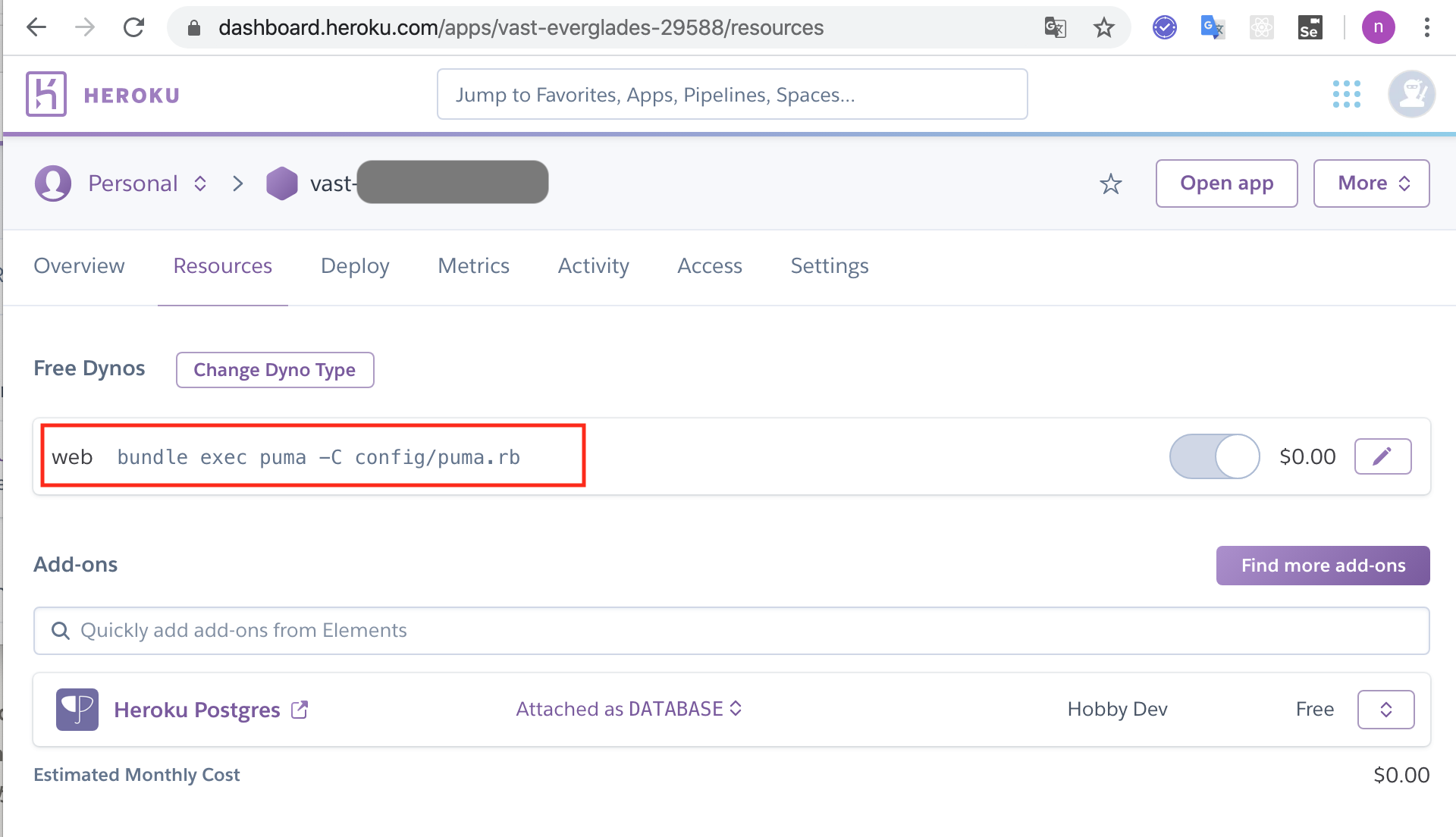Image resolution: width=1456 pixels, height=837 pixels.
Task: Open the Chrome three-dot menu
Action: [x=1426, y=28]
